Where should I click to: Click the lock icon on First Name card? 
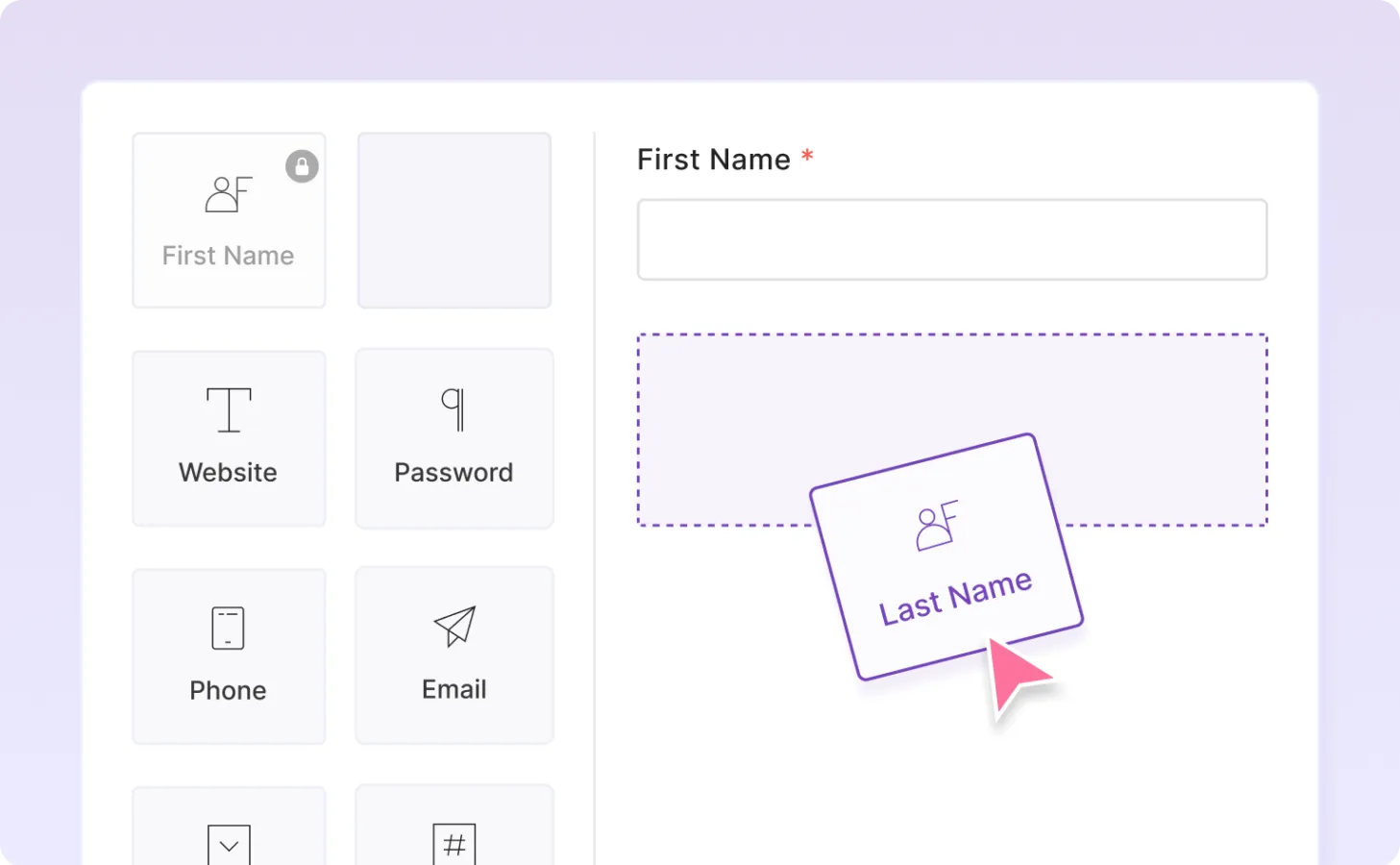click(302, 166)
